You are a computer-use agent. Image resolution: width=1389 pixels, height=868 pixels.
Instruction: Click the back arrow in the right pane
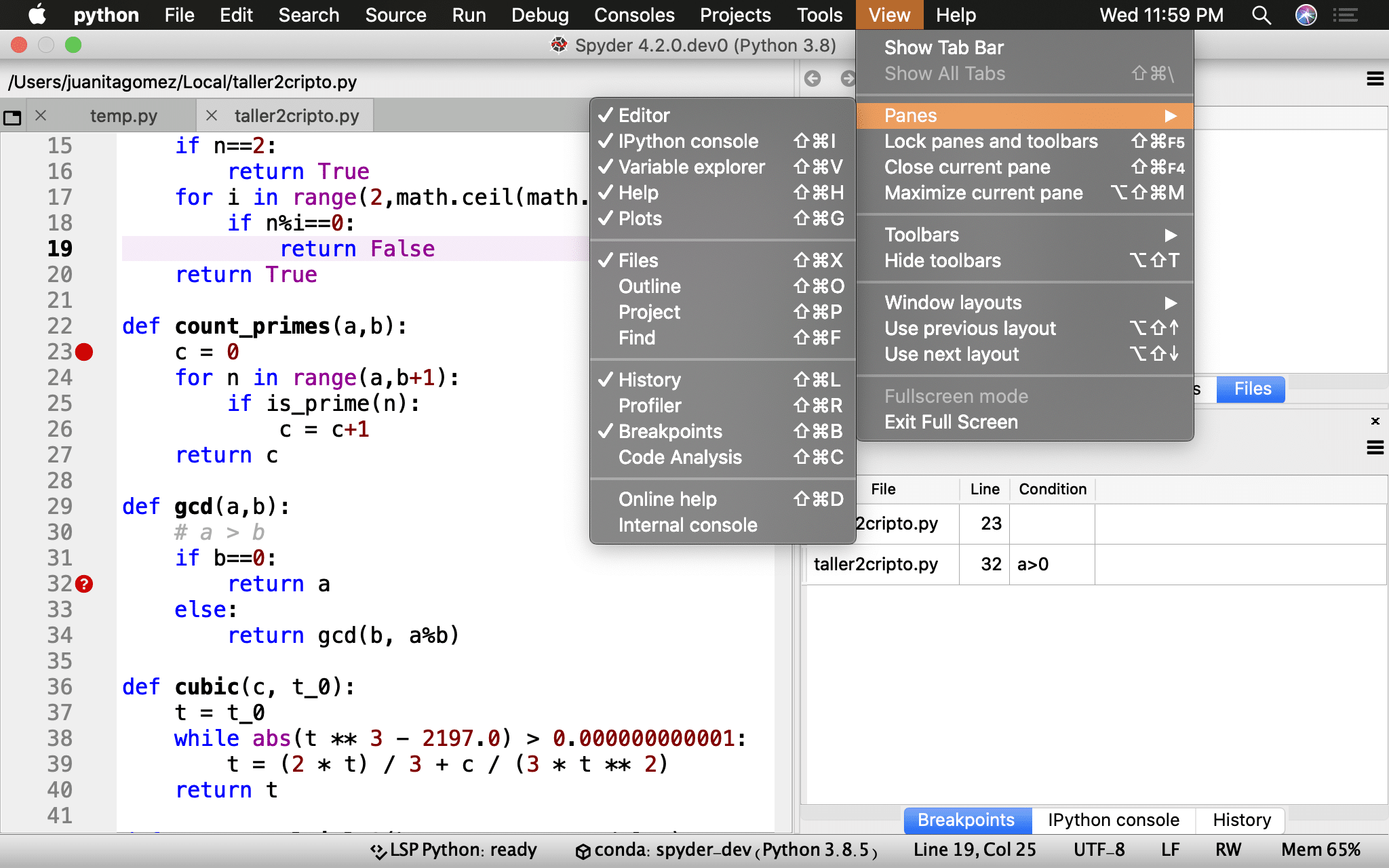[x=813, y=79]
